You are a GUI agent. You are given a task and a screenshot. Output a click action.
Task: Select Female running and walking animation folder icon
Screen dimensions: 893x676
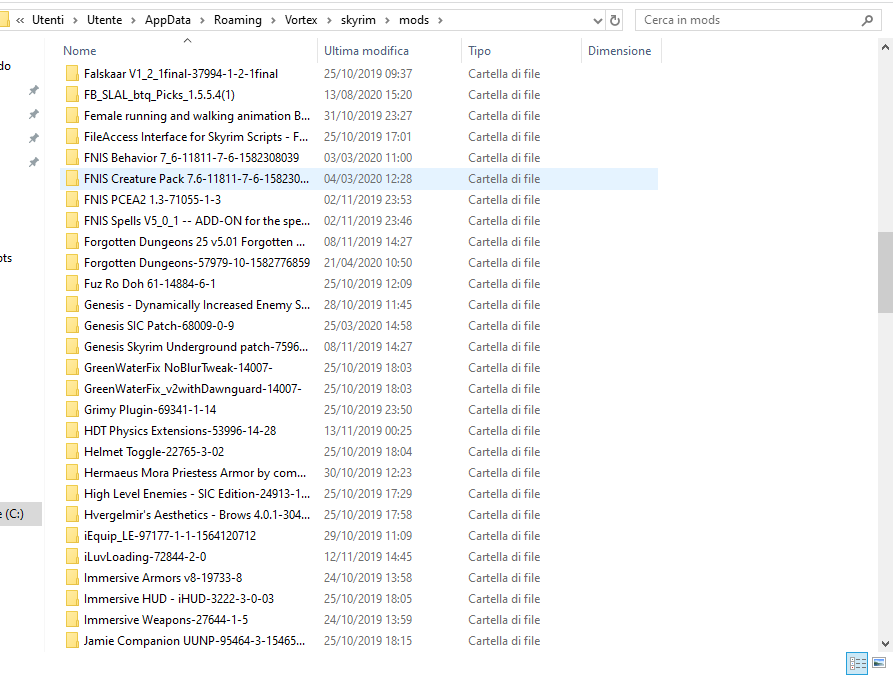72,116
